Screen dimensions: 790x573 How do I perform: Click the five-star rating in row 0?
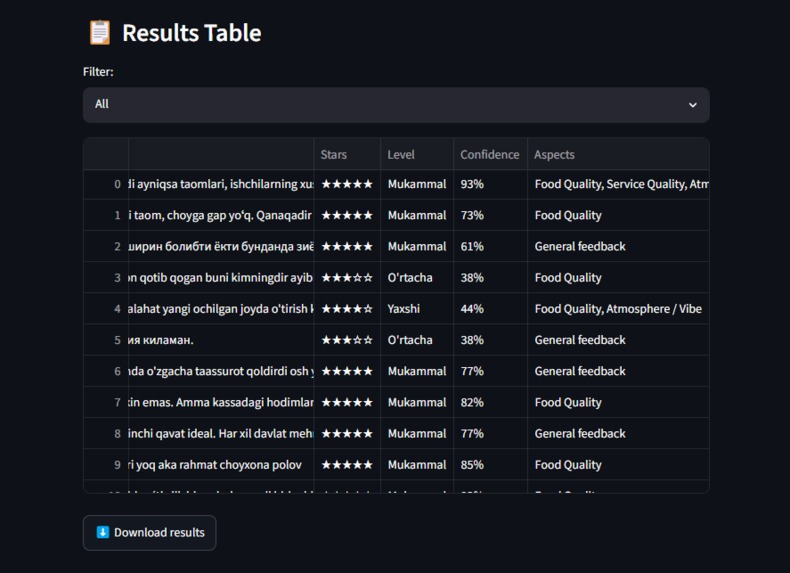point(347,184)
